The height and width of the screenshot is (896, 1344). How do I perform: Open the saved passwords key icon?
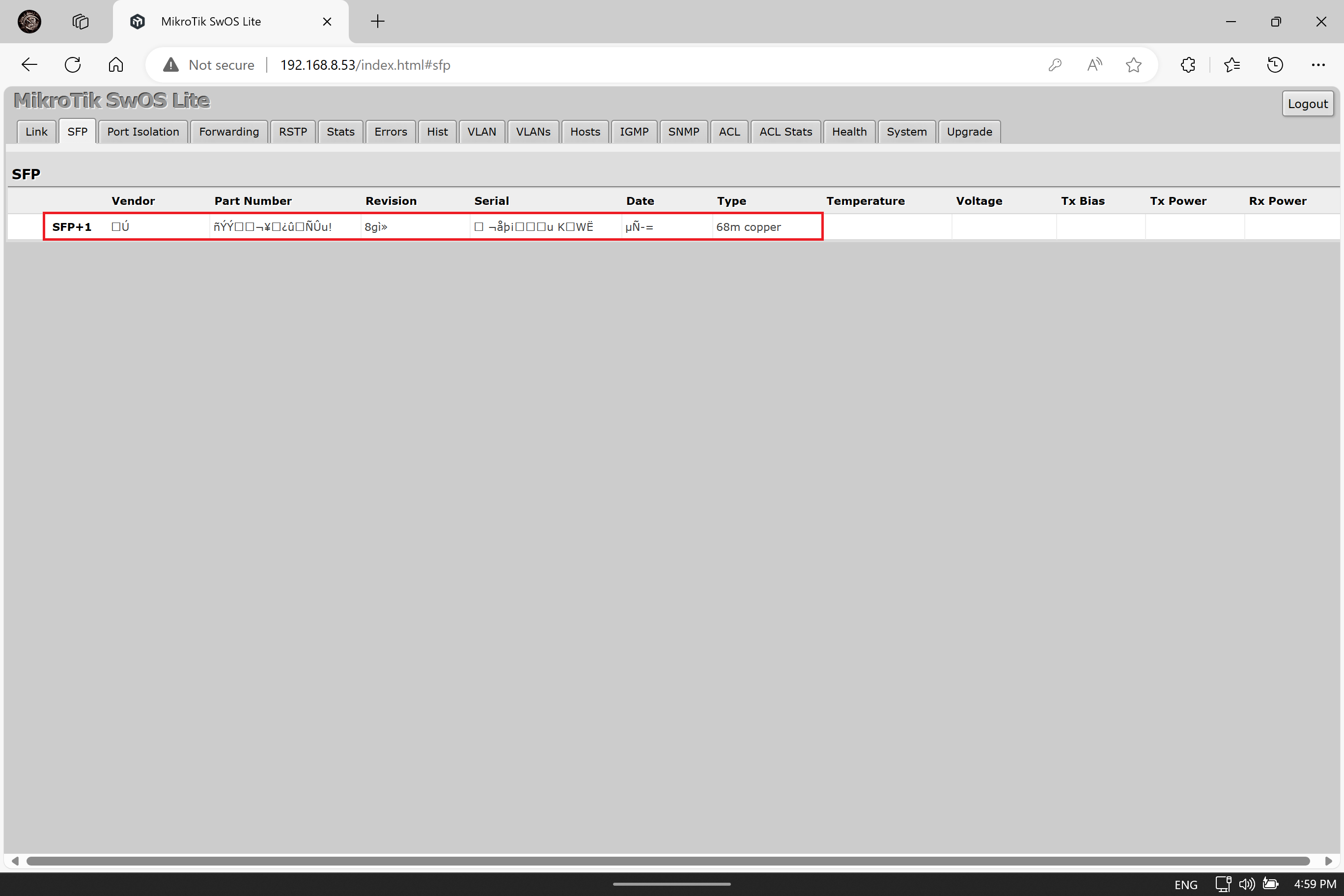tap(1055, 65)
